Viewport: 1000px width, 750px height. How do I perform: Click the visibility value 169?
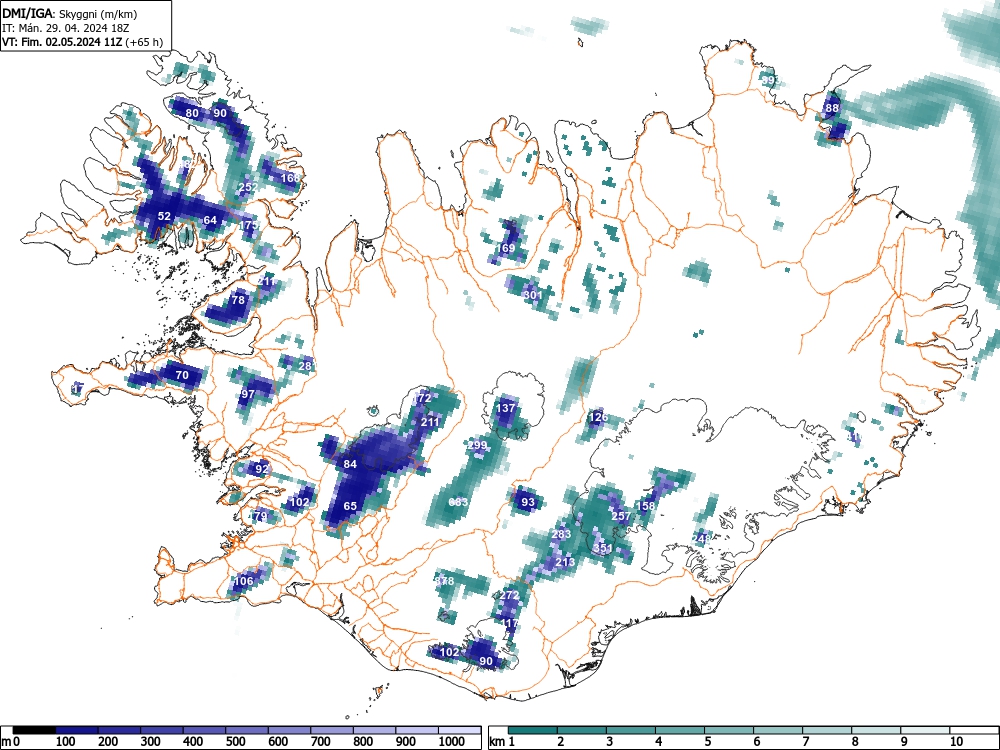(505, 247)
